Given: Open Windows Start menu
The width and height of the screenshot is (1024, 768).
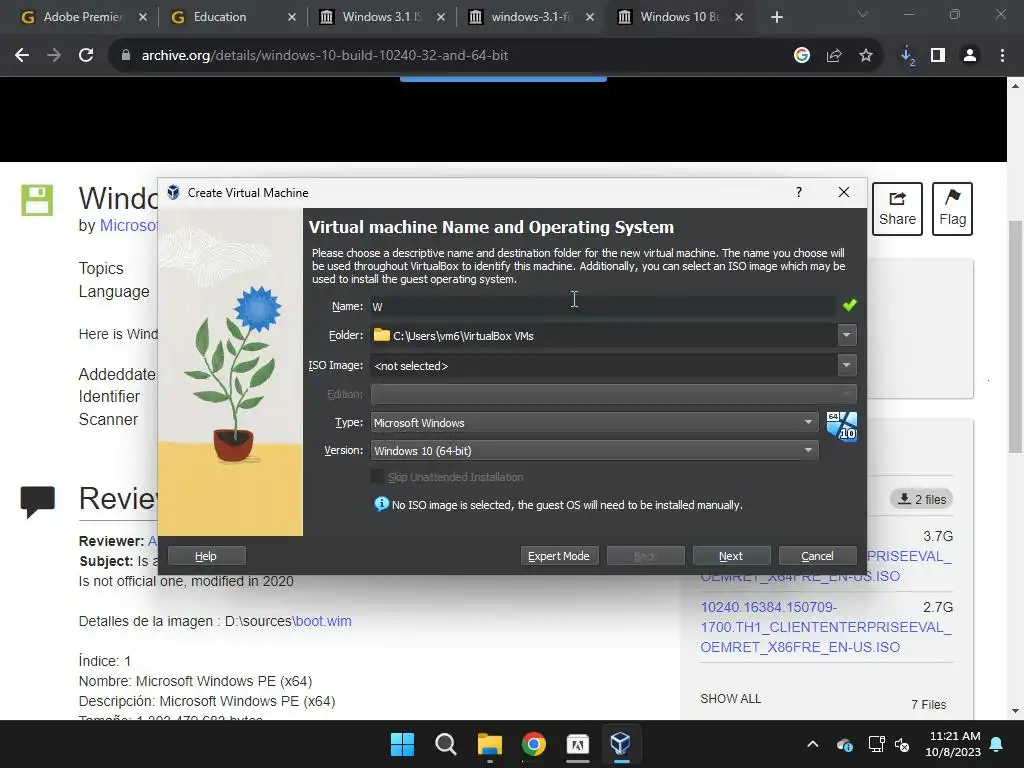Looking at the screenshot, I should pyautogui.click(x=402, y=744).
